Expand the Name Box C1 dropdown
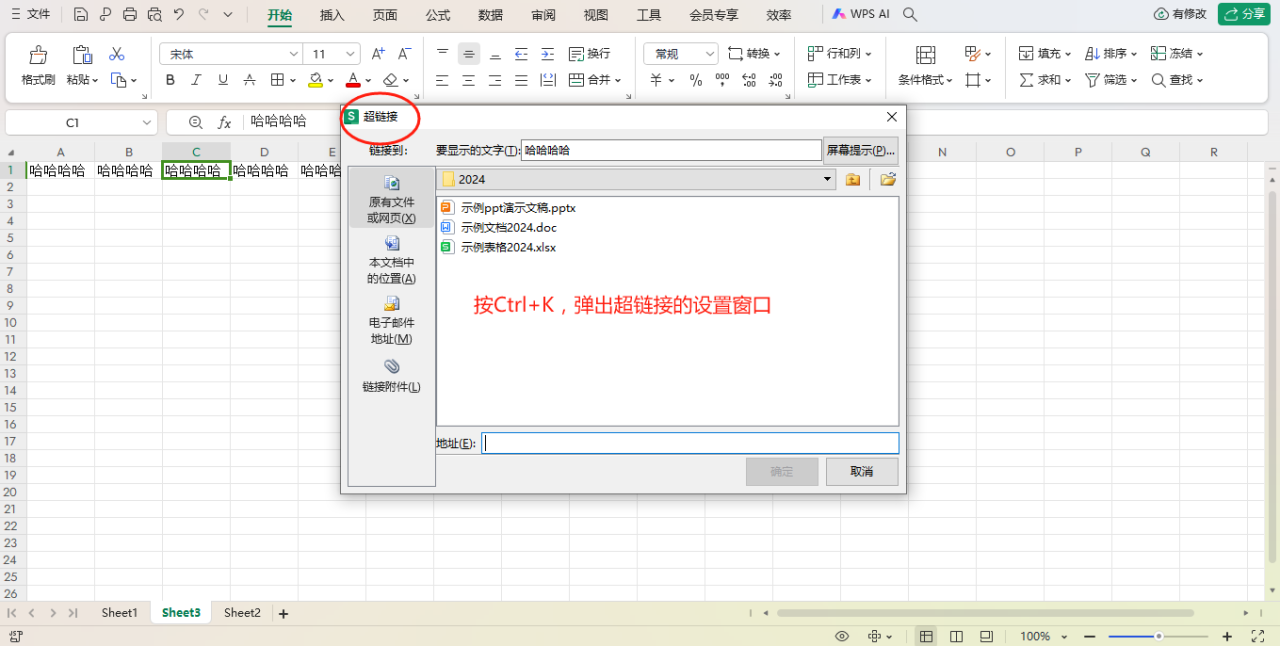 click(x=148, y=122)
